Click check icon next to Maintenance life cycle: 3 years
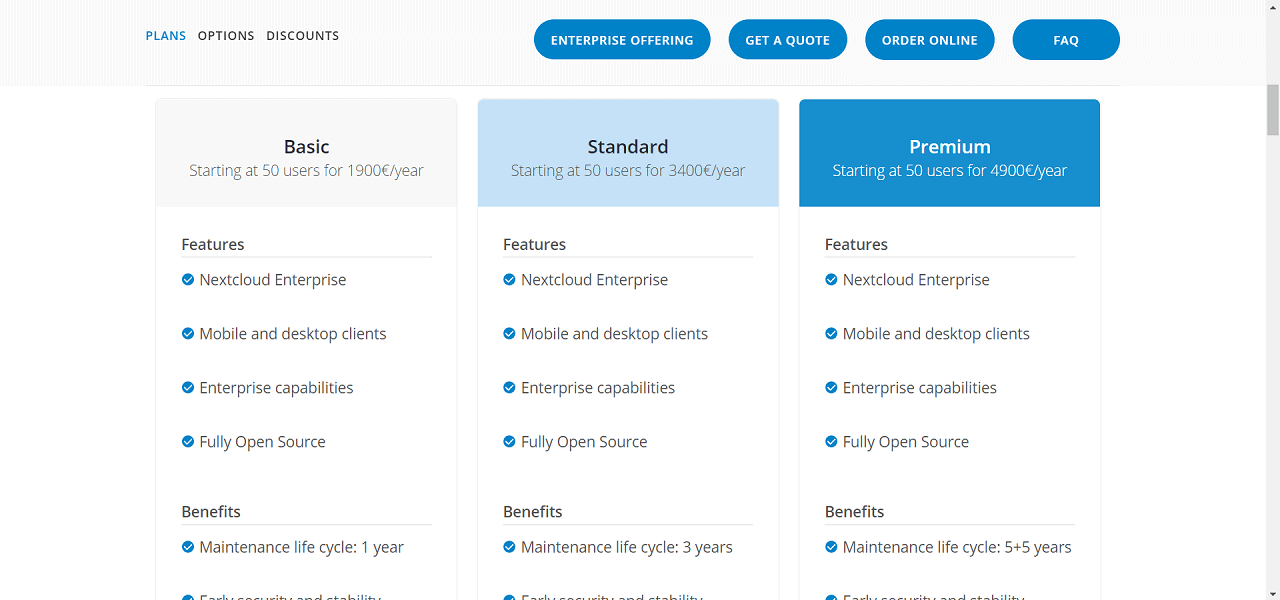Image resolution: width=1280 pixels, height=600 pixels. pos(509,547)
